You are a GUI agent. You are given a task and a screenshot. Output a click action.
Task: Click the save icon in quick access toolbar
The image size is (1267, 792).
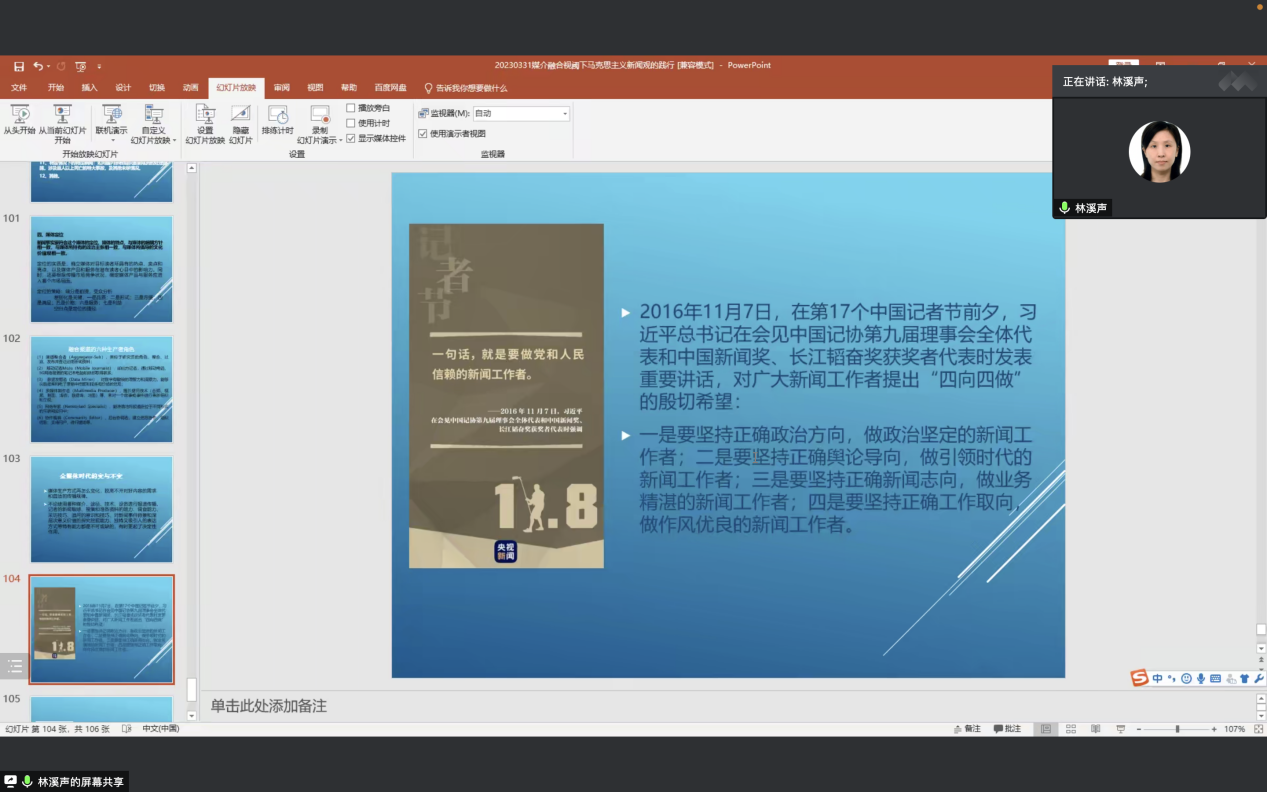(19, 66)
